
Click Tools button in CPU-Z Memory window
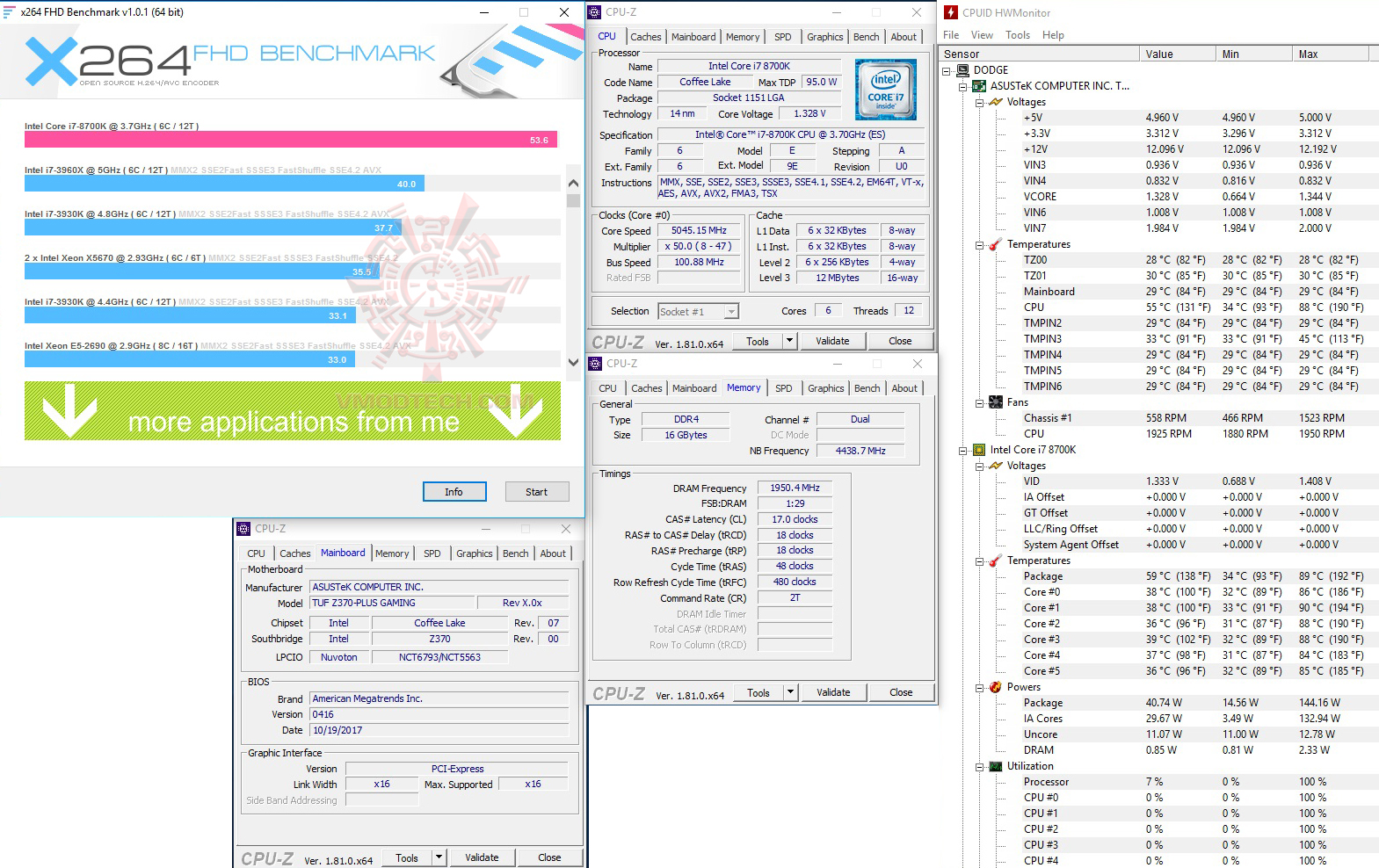758,692
